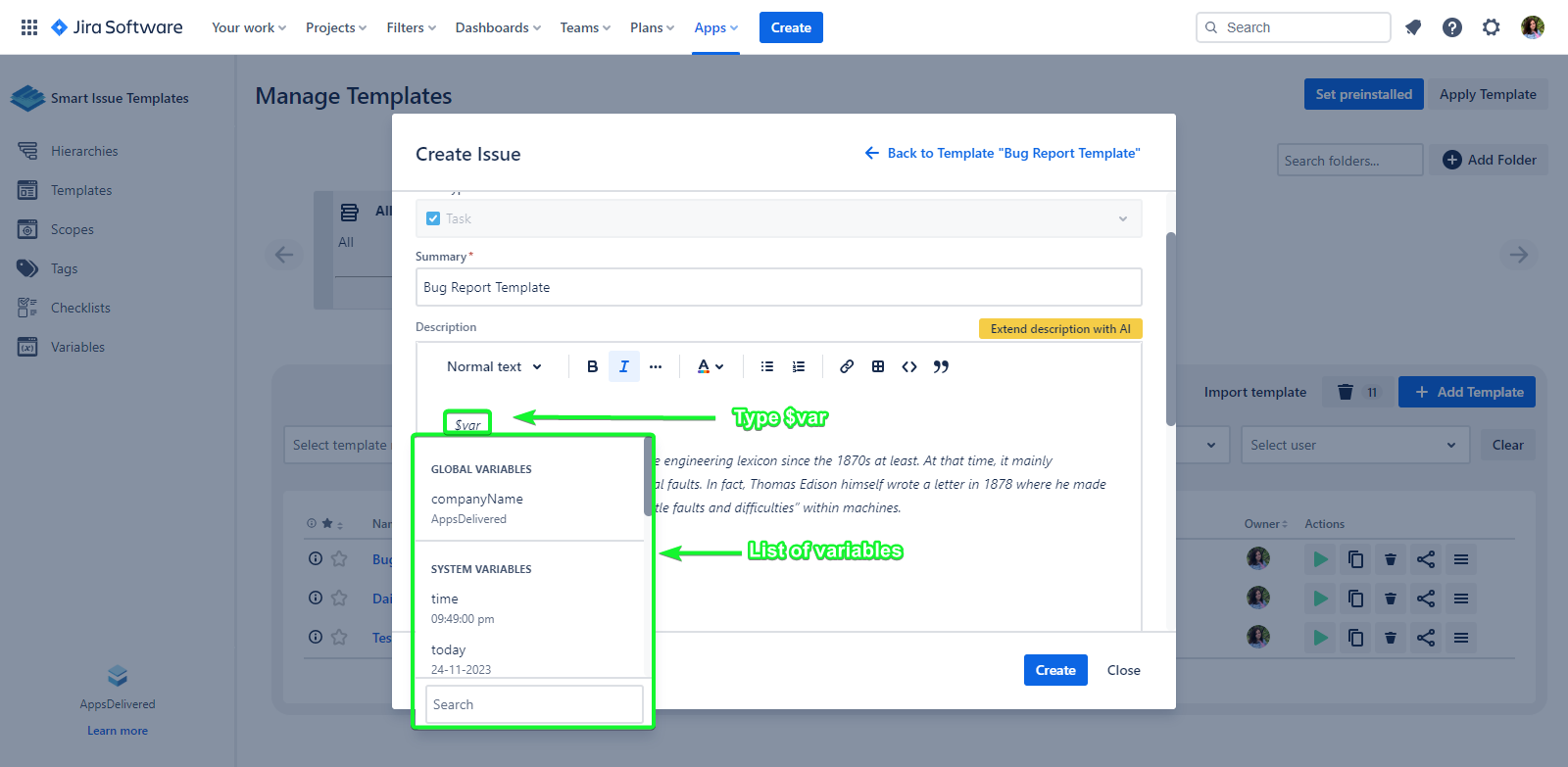The height and width of the screenshot is (767, 1568).
Task: Select the companyName global variable
Action: (477, 507)
